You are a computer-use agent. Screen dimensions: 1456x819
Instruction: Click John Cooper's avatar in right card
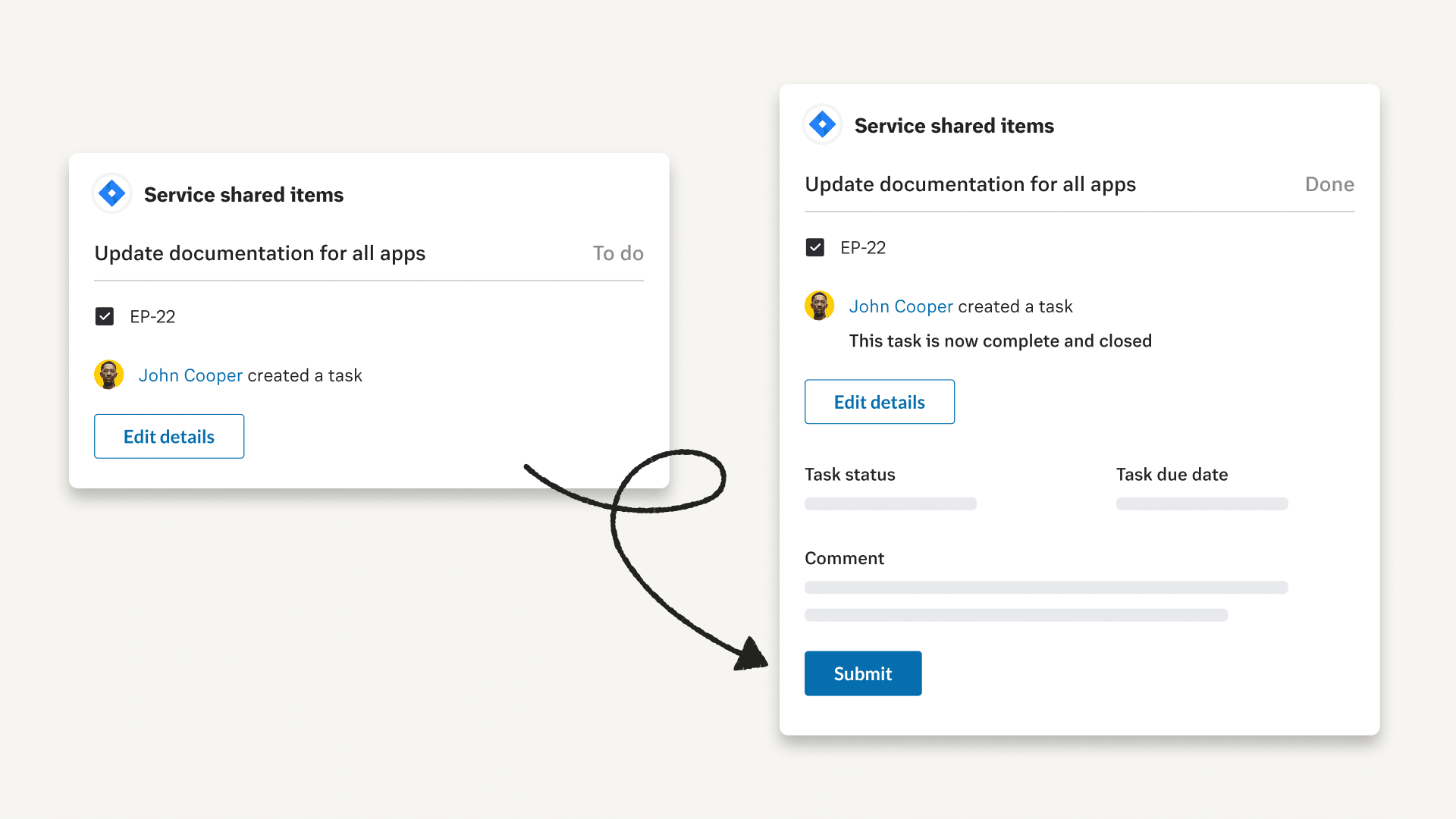coord(819,306)
